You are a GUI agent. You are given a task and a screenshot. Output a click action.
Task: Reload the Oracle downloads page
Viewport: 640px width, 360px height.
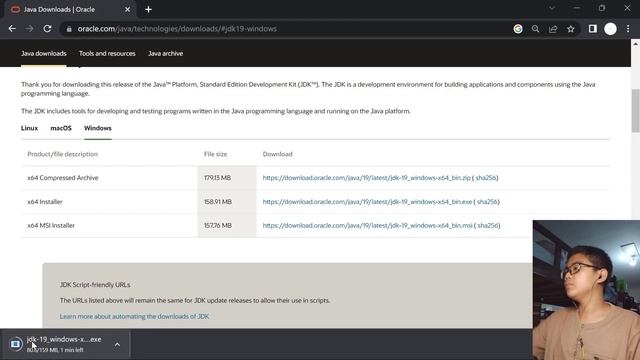tap(47, 29)
